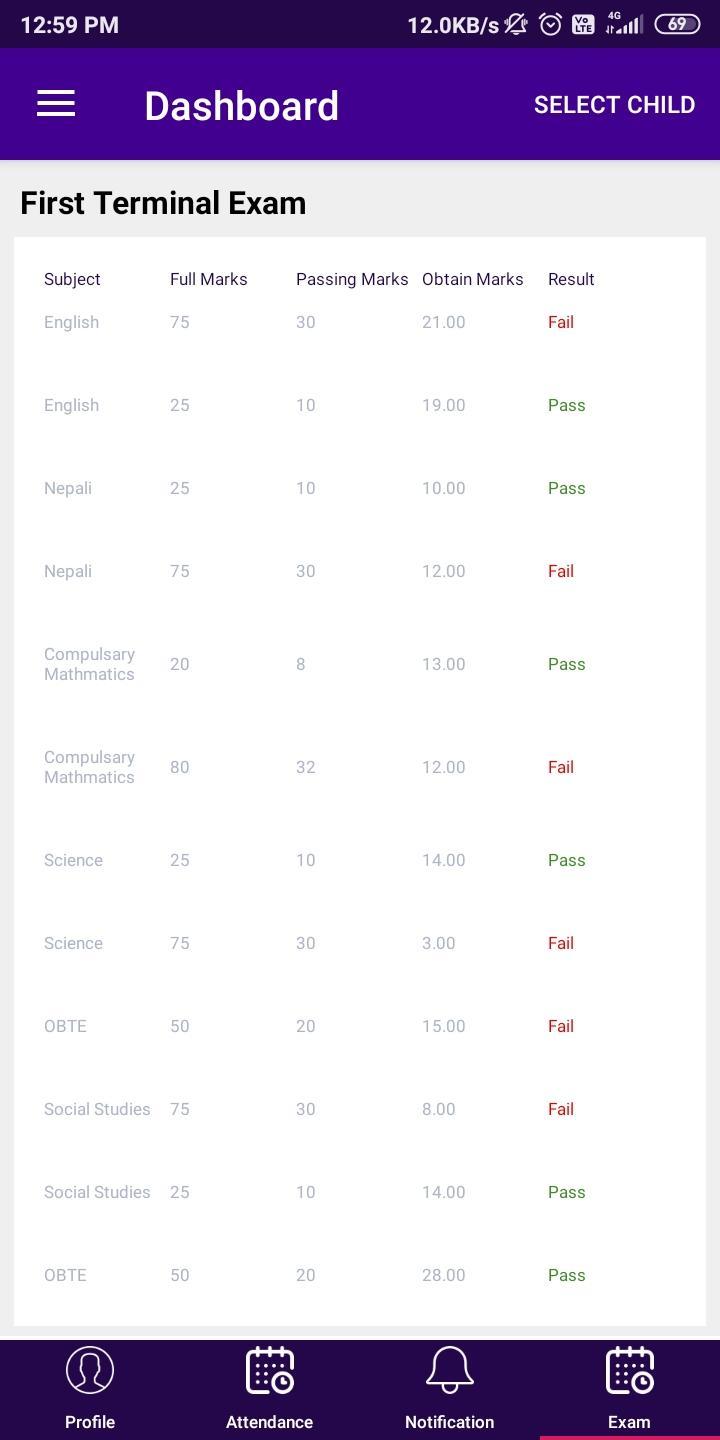720x1440 pixels.
Task: Open the Notification tab label
Action: 450,1422
